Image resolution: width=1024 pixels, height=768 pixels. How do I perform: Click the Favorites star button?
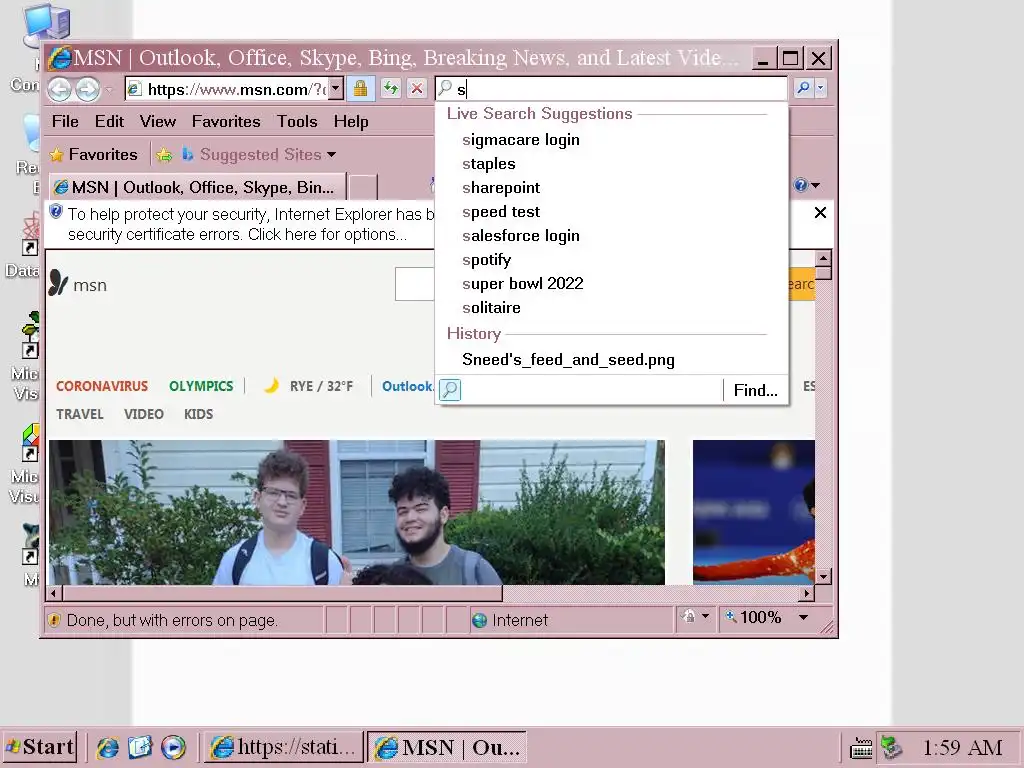pyautogui.click(x=94, y=155)
